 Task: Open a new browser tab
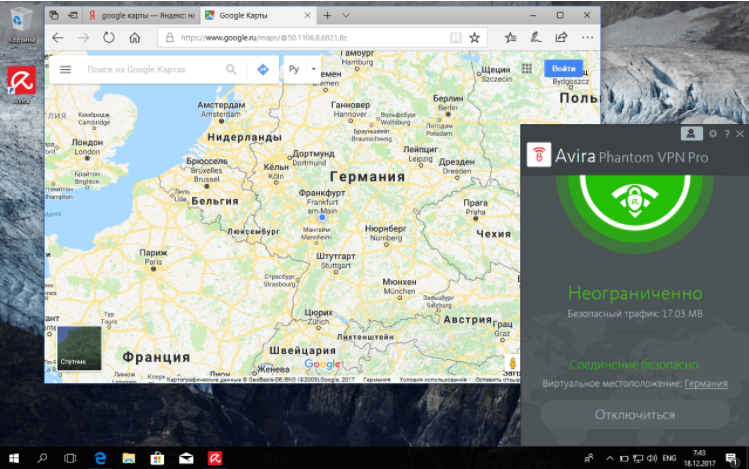327,16
